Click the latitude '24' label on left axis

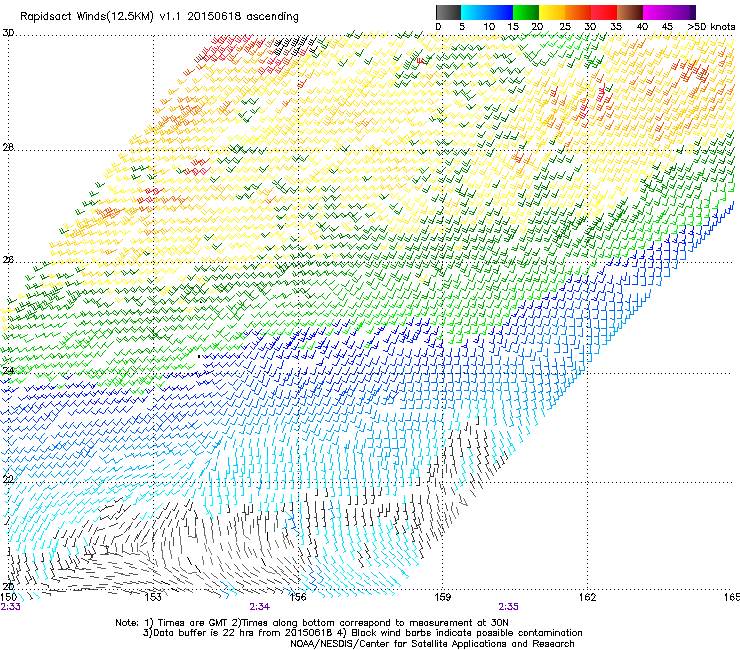[x=8, y=371]
